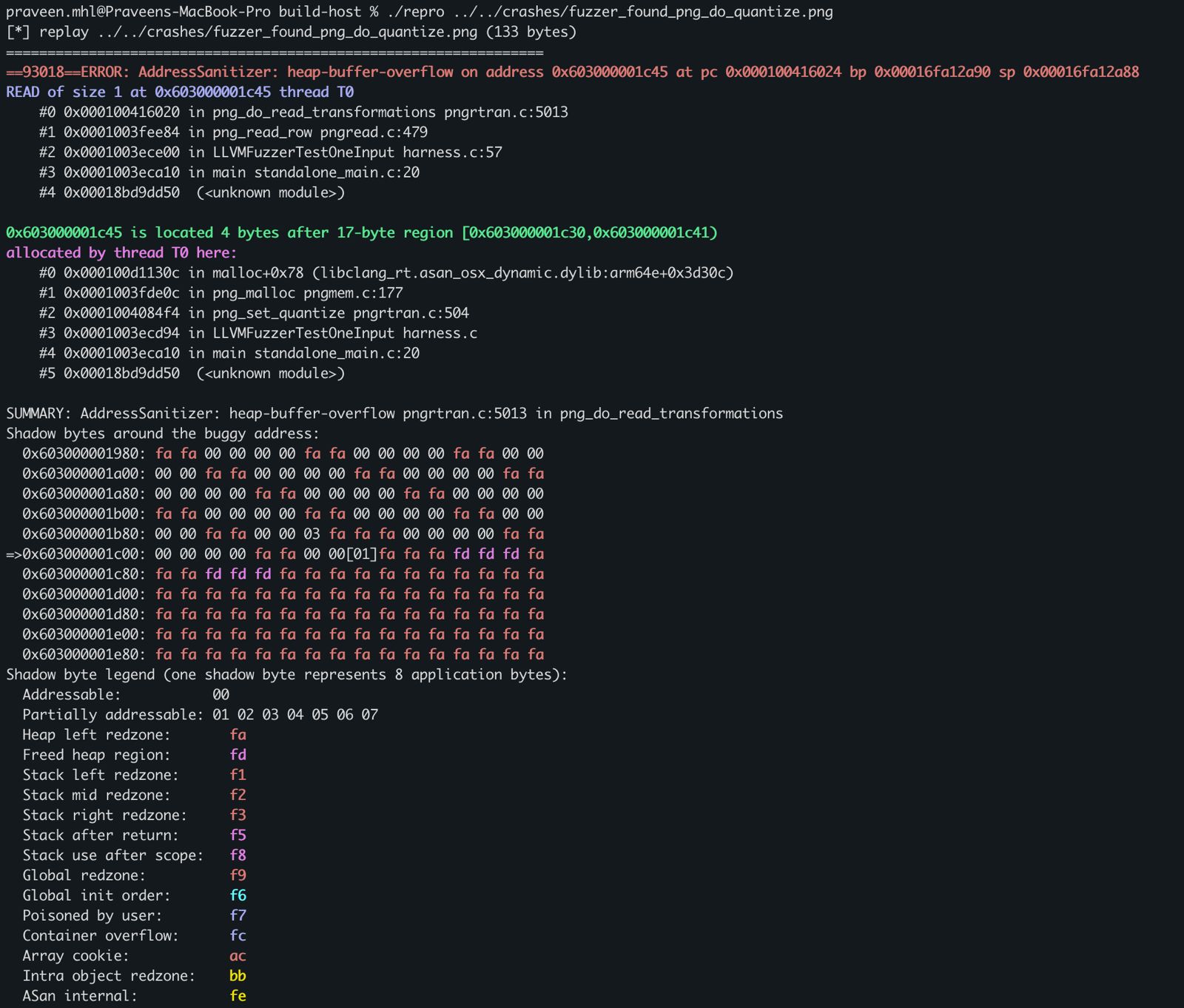Click the 'Shadow byte legend' heading line
The image size is (1184, 1008).
click(286, 674)
